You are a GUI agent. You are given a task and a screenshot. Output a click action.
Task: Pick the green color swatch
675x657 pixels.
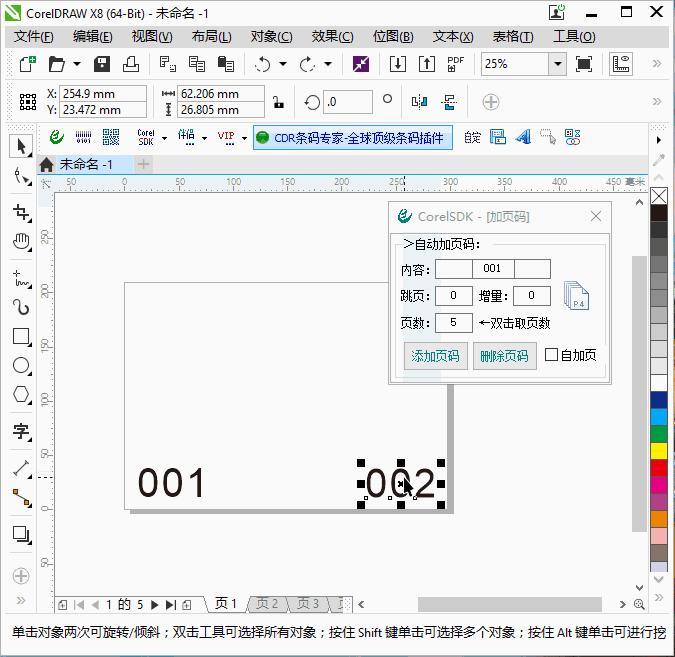click(658, 434)
